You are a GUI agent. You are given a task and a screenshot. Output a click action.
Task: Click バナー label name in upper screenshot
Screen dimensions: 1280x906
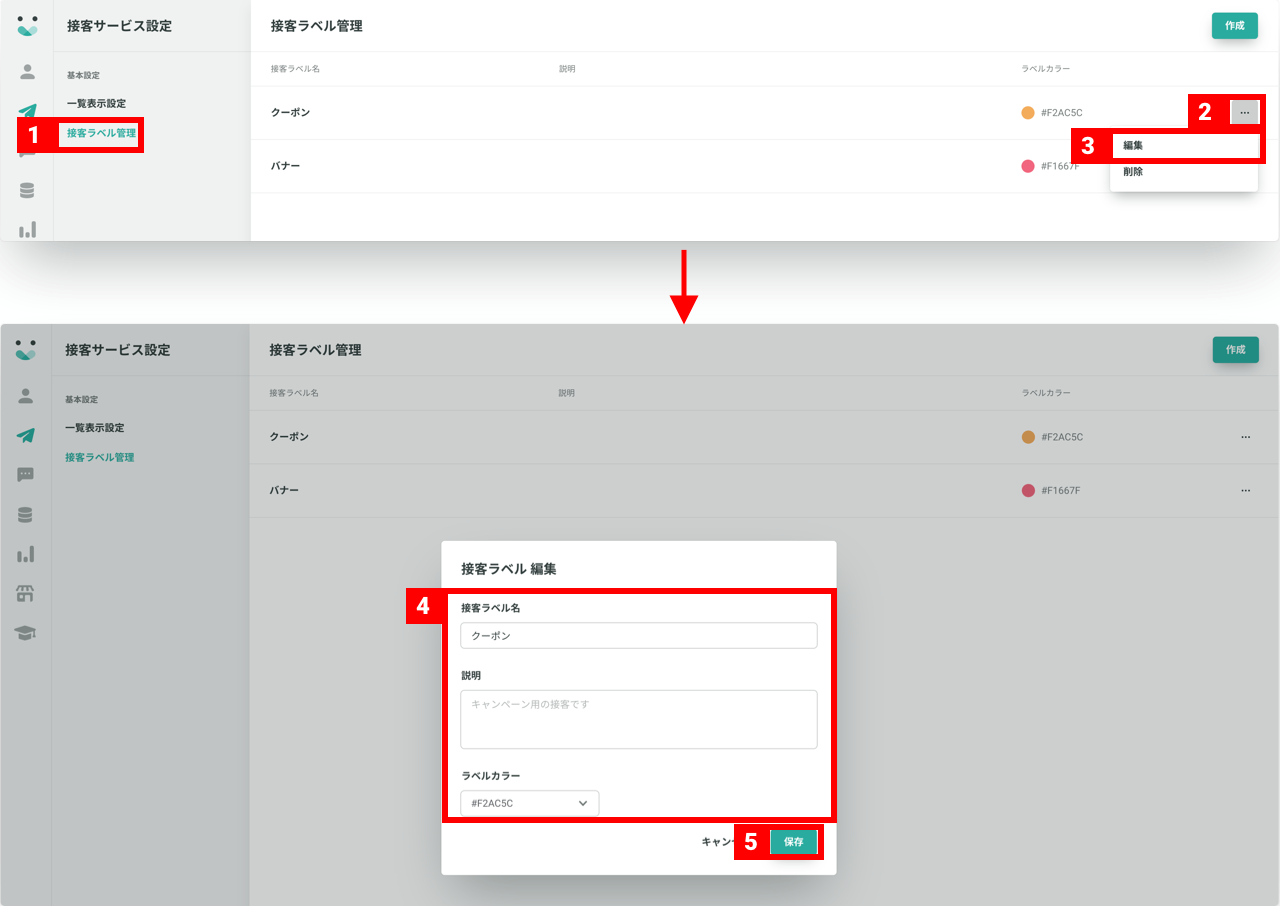(285, 166)
